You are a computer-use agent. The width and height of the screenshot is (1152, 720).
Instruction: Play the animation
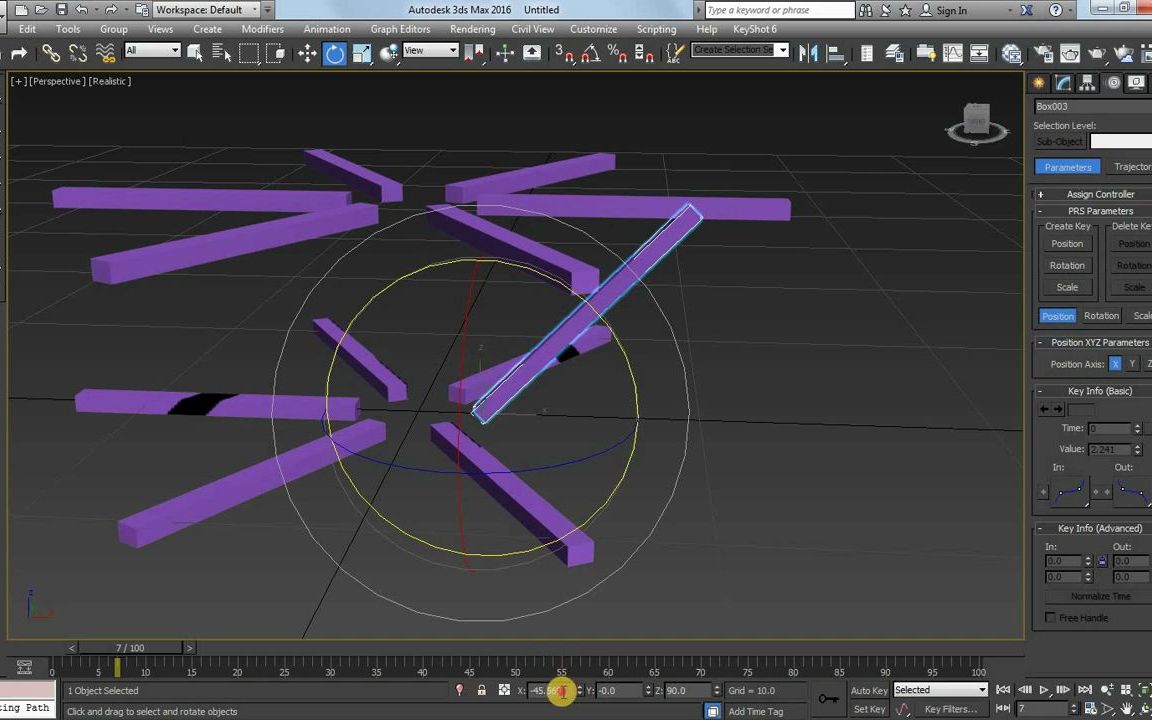[1044, 690]
